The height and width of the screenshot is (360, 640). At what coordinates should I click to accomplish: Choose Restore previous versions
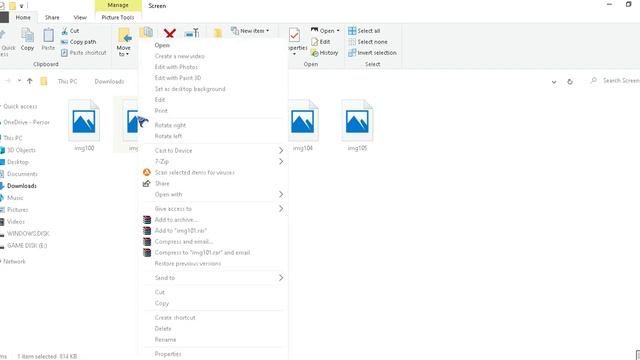click(x=188, y=264)
